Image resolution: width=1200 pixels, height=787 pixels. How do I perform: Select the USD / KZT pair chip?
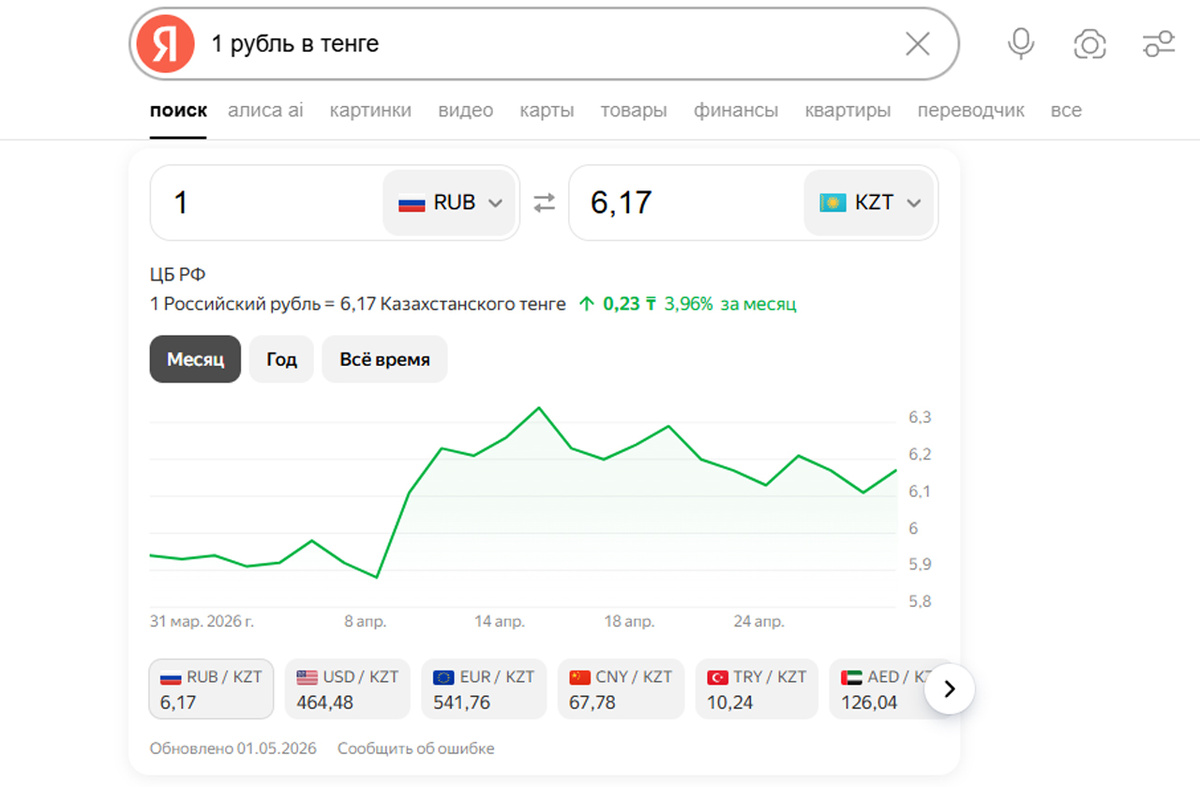coord(347,689)
